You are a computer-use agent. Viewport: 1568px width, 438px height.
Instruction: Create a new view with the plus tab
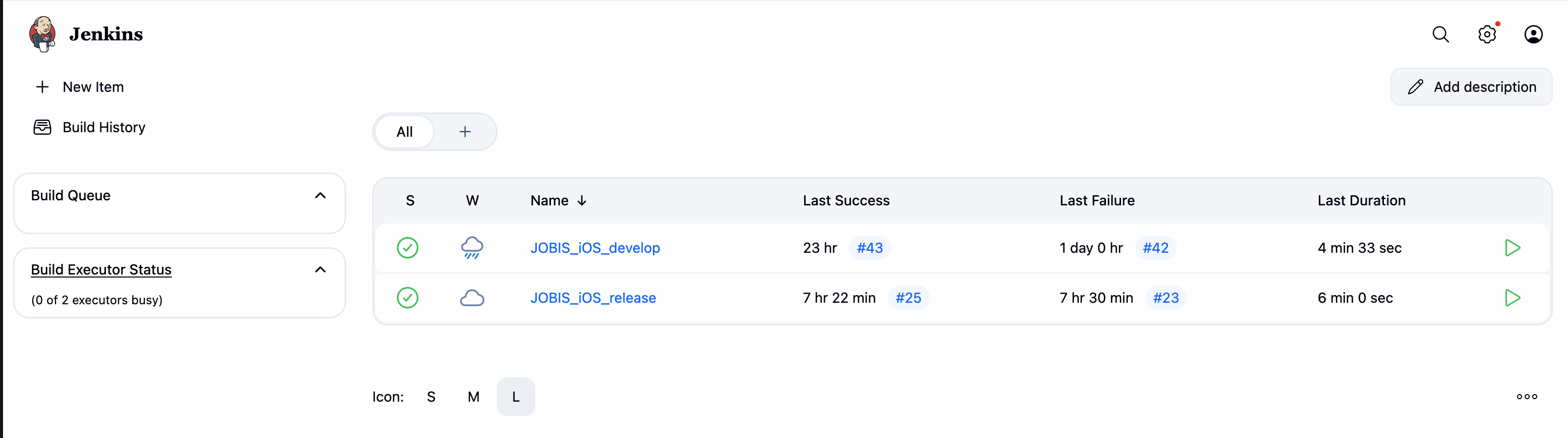tap(465, 132)
